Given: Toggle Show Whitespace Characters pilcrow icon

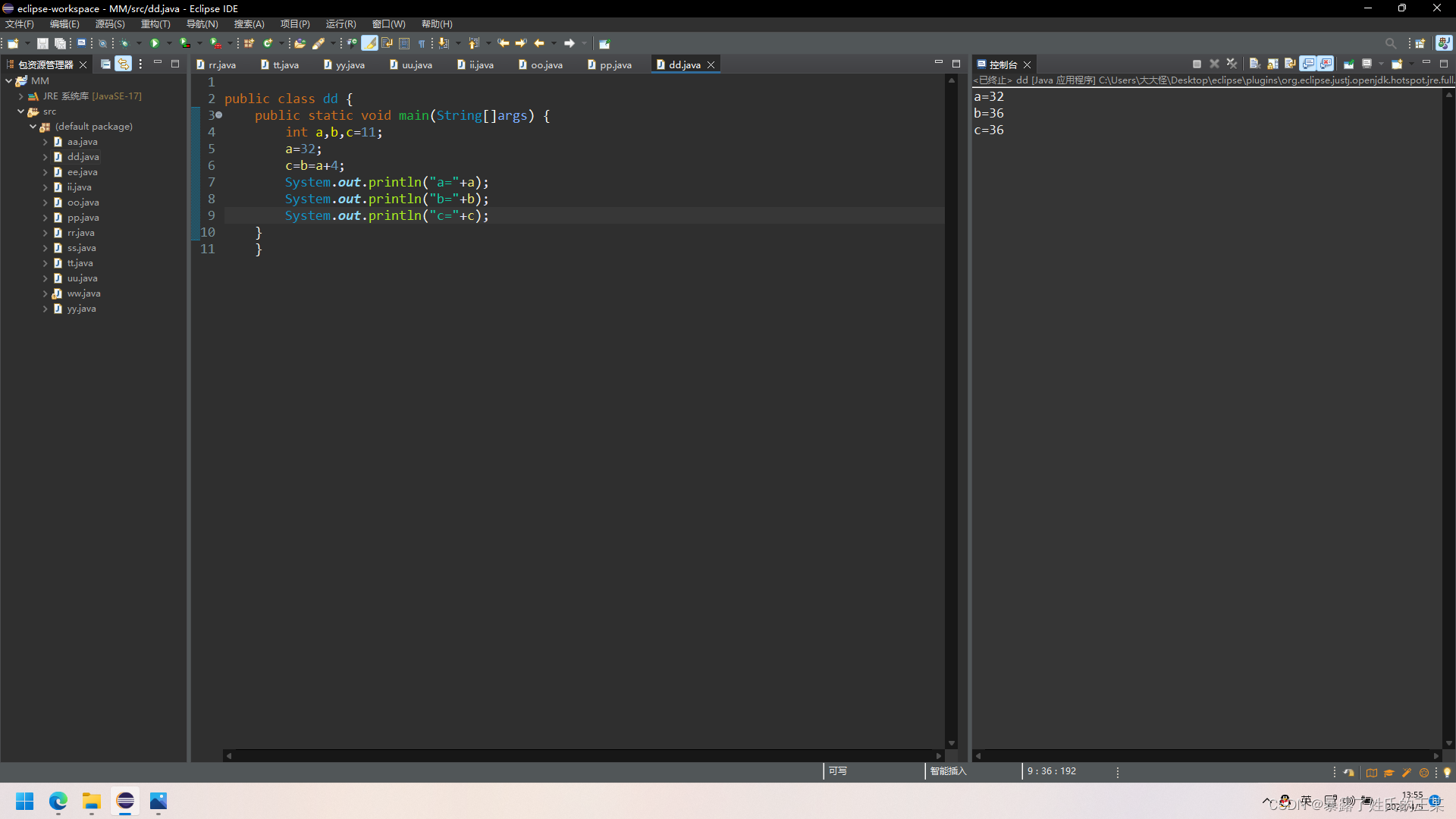Looking at the screenshot, I should [422, 43].
